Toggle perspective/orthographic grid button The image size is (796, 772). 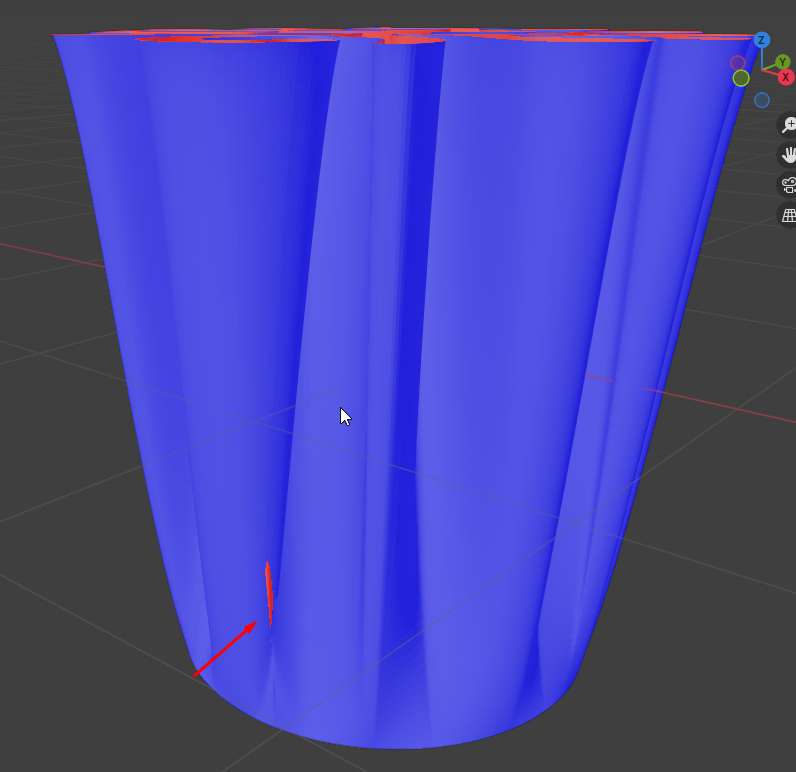pyautogui.click(x=788, y=215)
